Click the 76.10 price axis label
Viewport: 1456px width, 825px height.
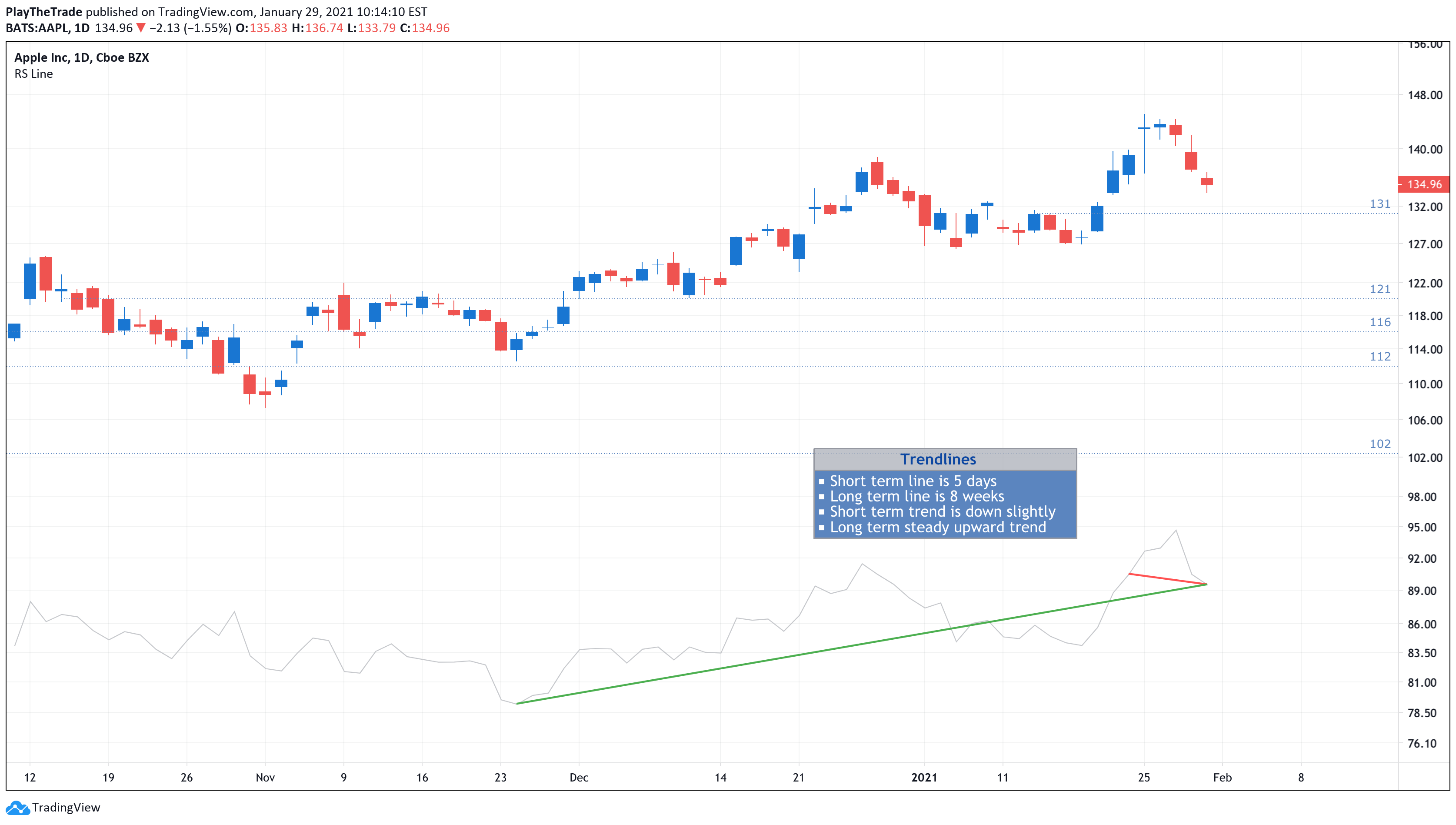coord(1422,743)
